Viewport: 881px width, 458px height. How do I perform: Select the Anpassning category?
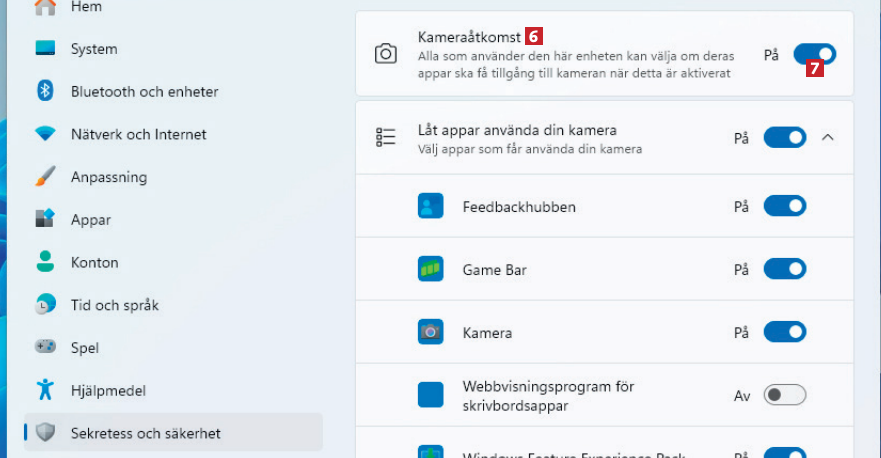(173, 176)
